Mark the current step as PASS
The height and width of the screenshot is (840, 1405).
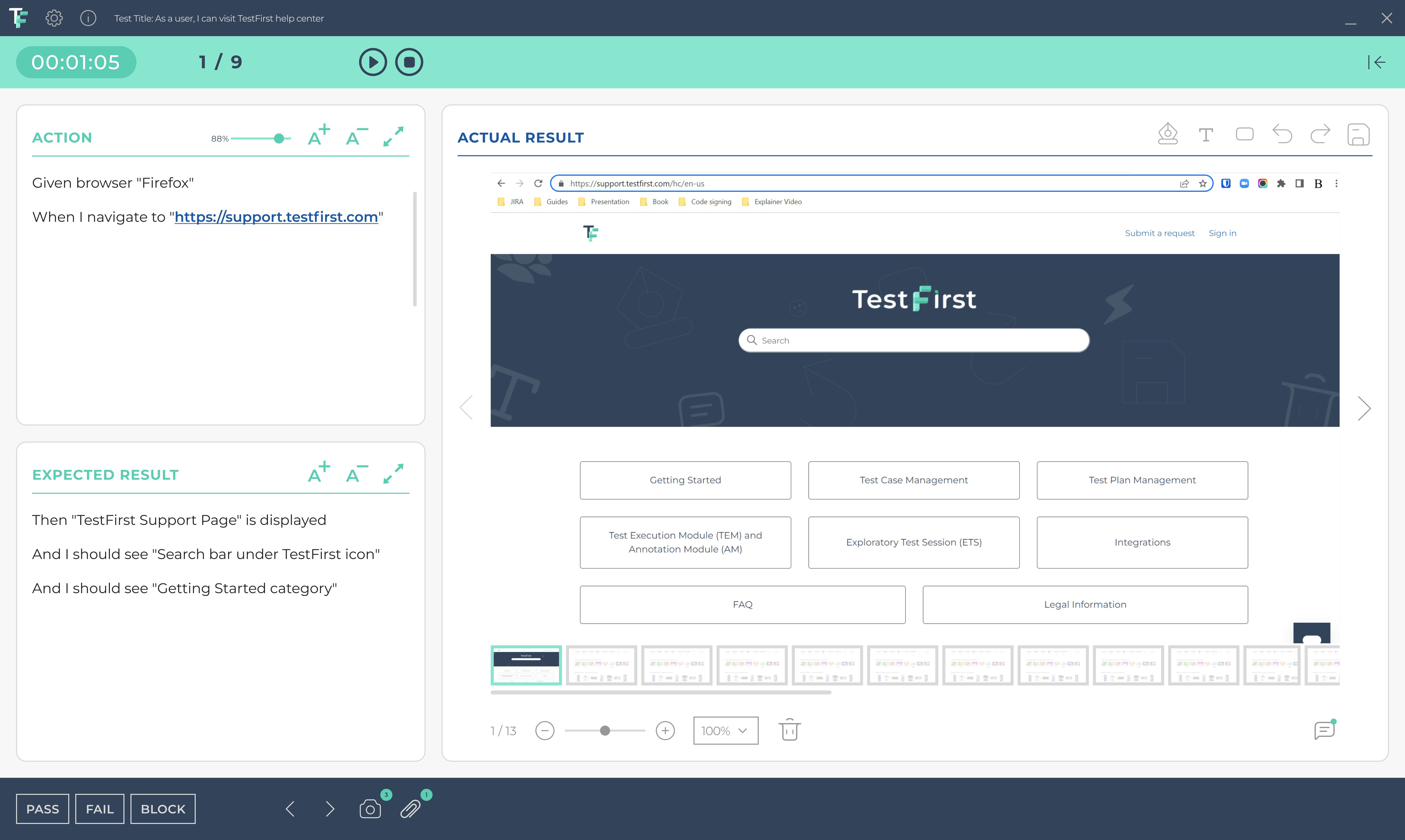coord(42,809)
